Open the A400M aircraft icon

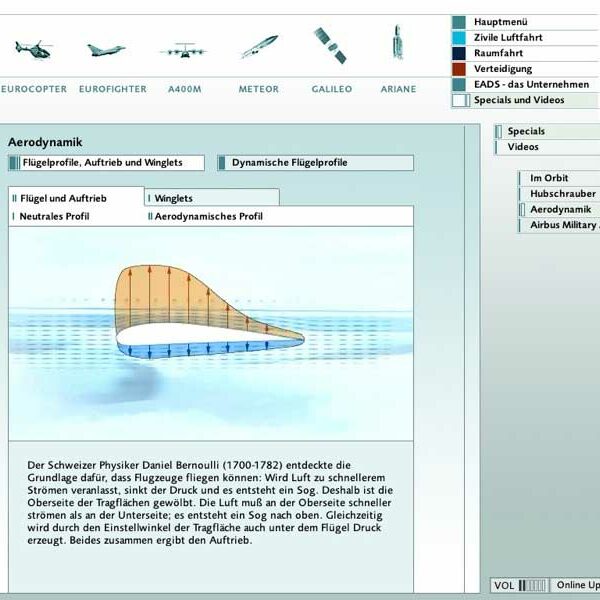[184, 48]
